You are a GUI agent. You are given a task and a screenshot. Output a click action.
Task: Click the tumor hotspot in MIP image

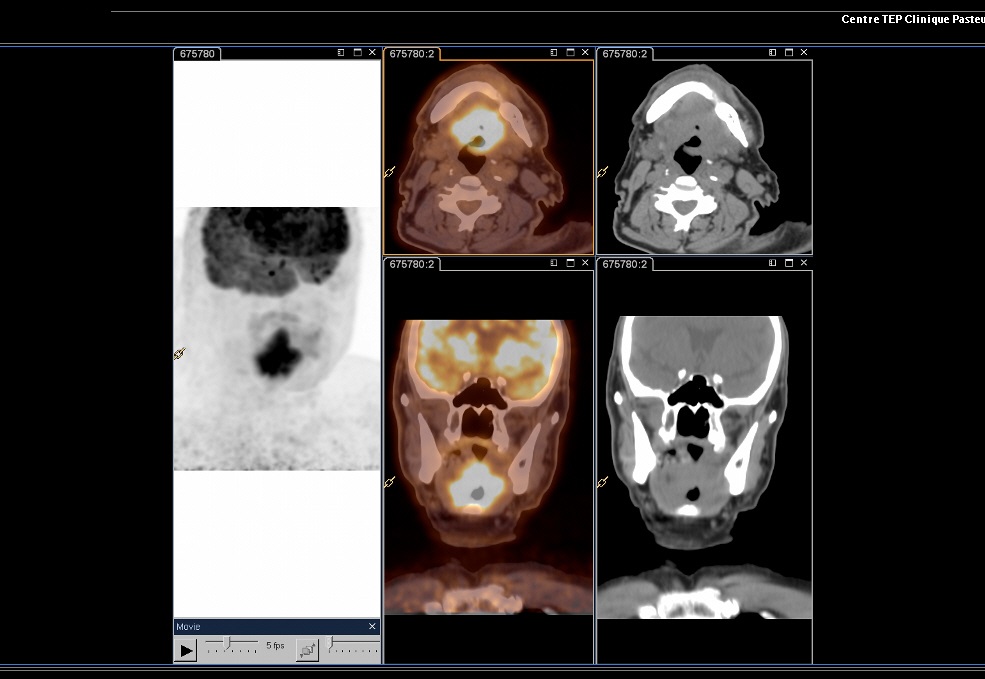coord(278,354)
